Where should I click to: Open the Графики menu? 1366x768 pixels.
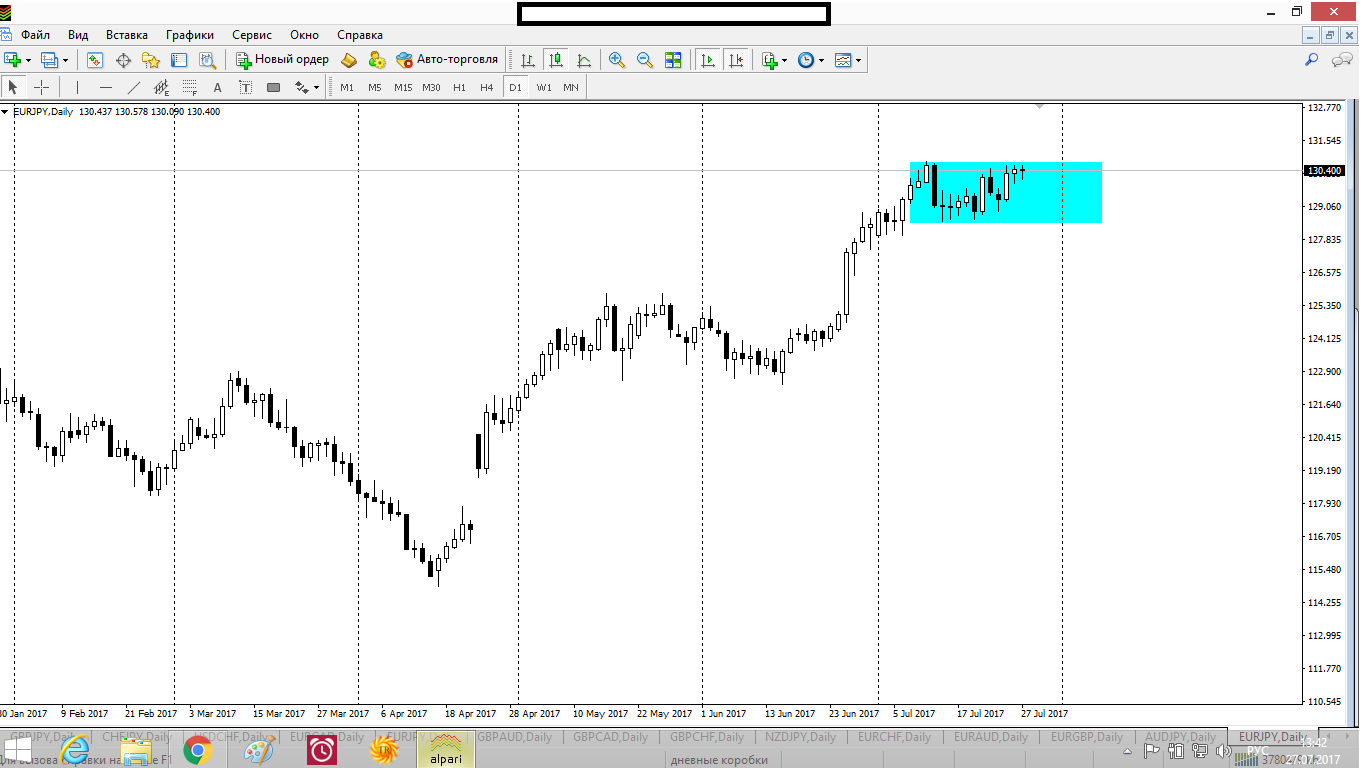pyautogui.click(x=190, y=35)
